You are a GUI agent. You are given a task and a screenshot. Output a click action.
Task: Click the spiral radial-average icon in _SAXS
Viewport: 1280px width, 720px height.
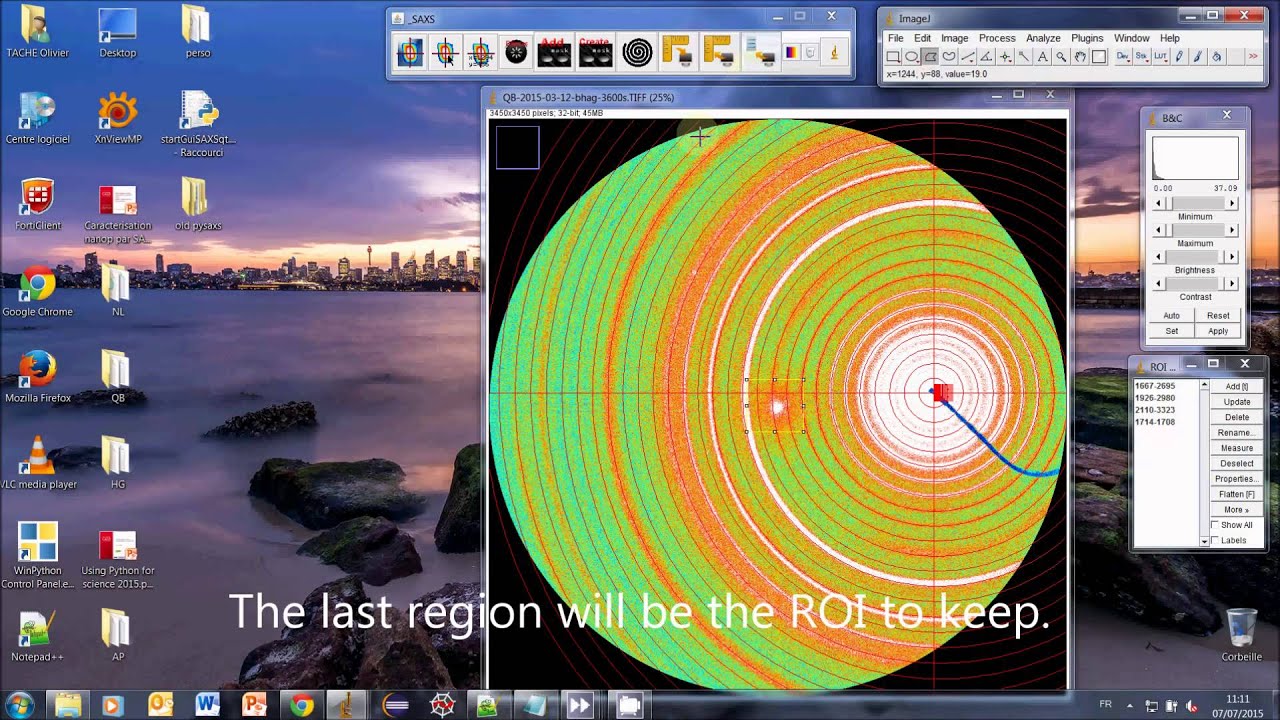click(637, 53)
